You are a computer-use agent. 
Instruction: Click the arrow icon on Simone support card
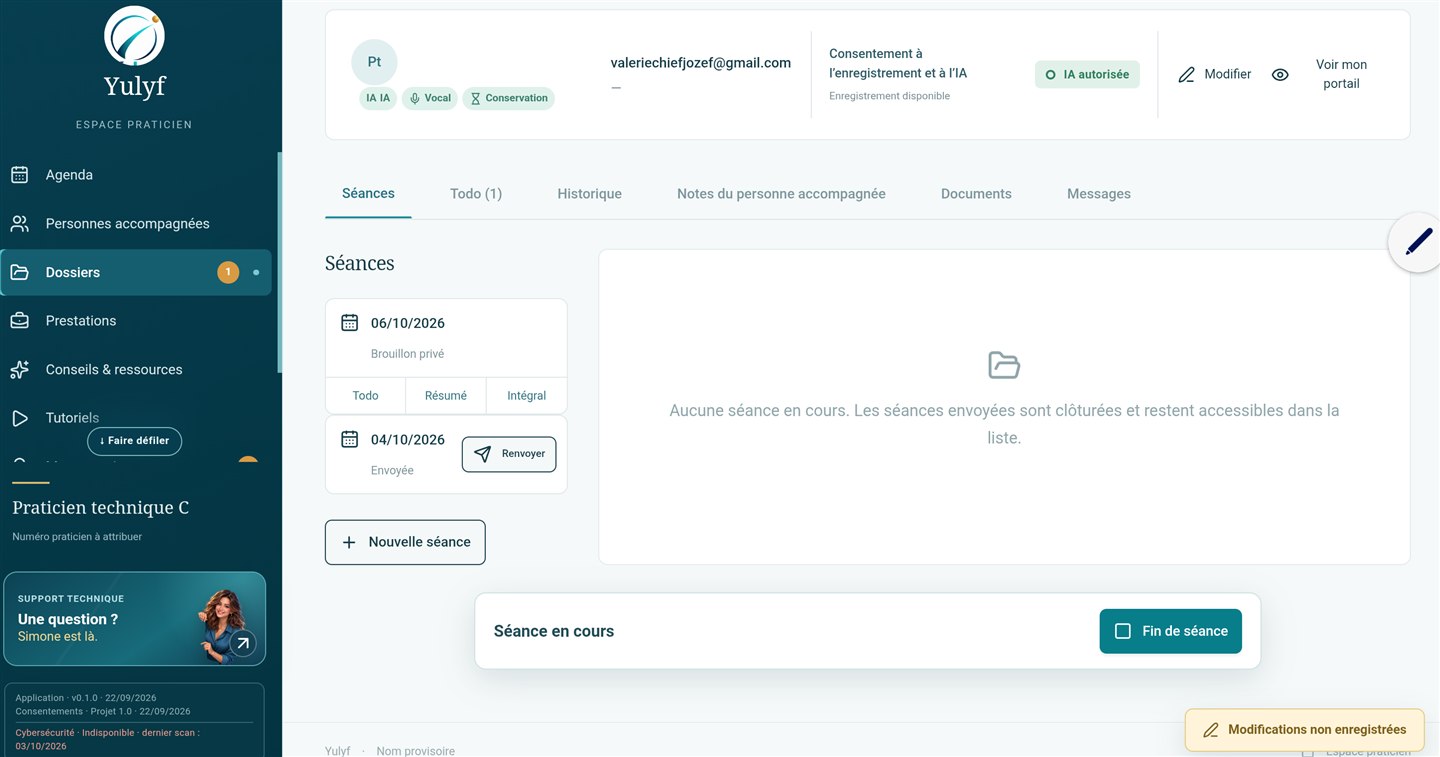click(x=242, y=643)
